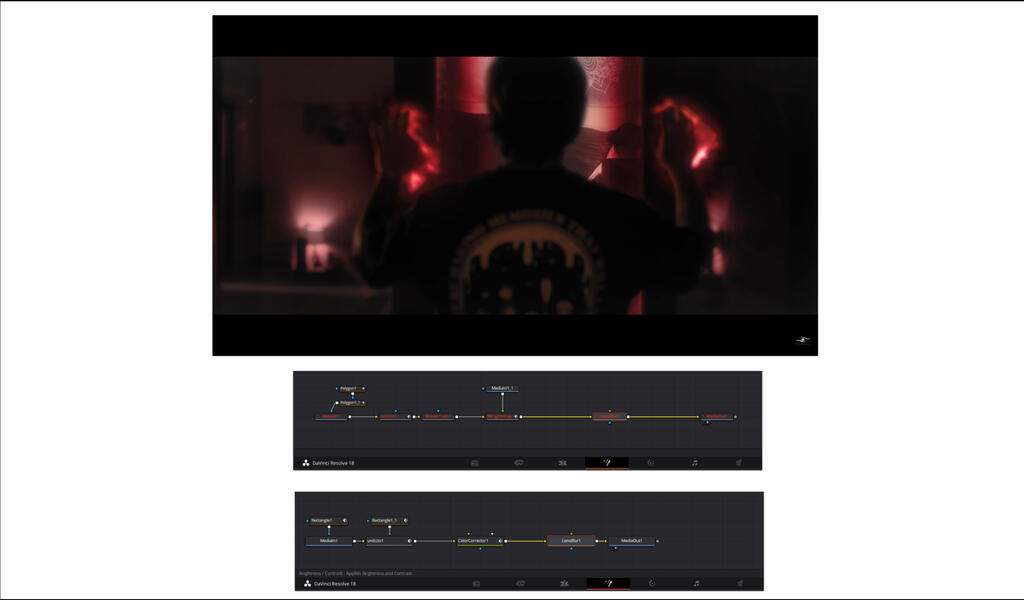Expand the Rectangle1 node's options arrow

[343, 520]
